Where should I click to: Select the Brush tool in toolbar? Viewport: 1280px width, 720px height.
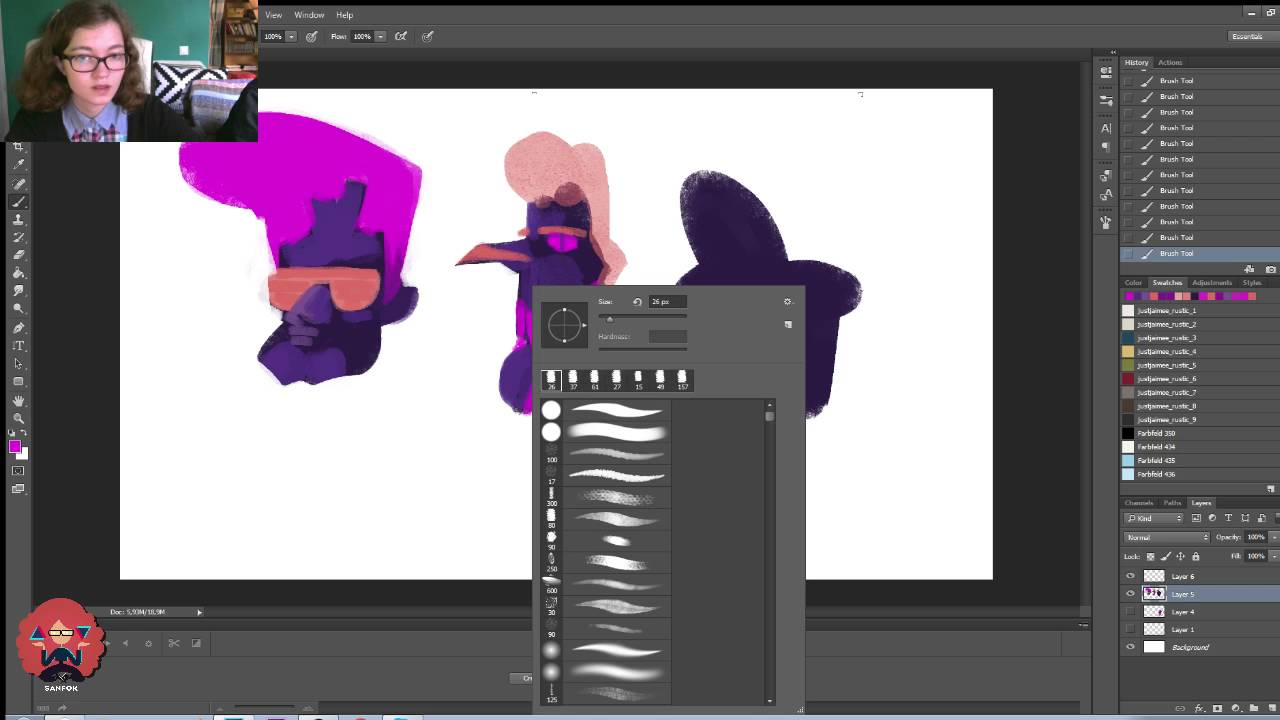[18, 201]
